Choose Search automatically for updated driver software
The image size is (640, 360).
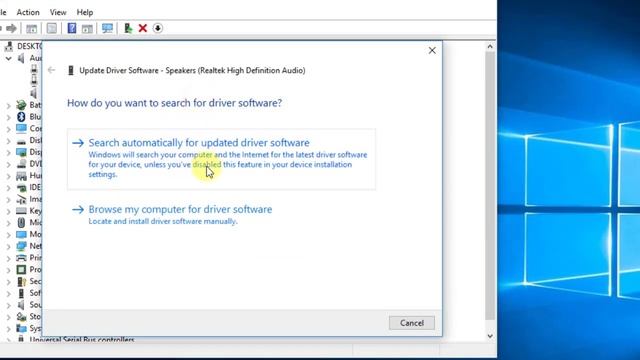pos(221,159)
